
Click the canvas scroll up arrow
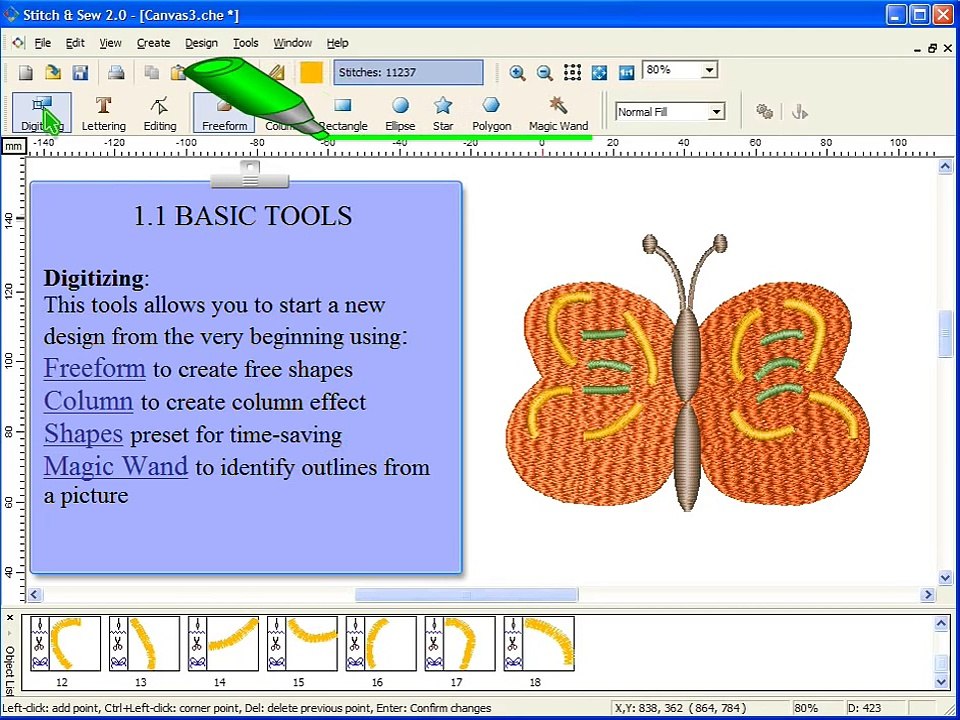945,166
